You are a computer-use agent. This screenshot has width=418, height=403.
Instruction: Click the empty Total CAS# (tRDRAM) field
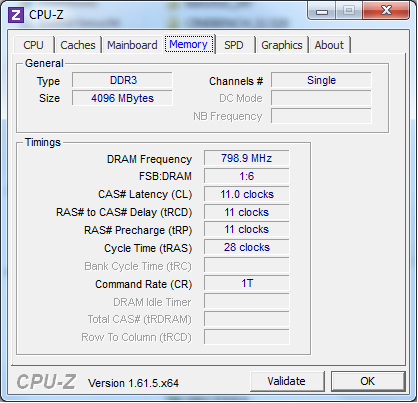[x=247, y=319]
